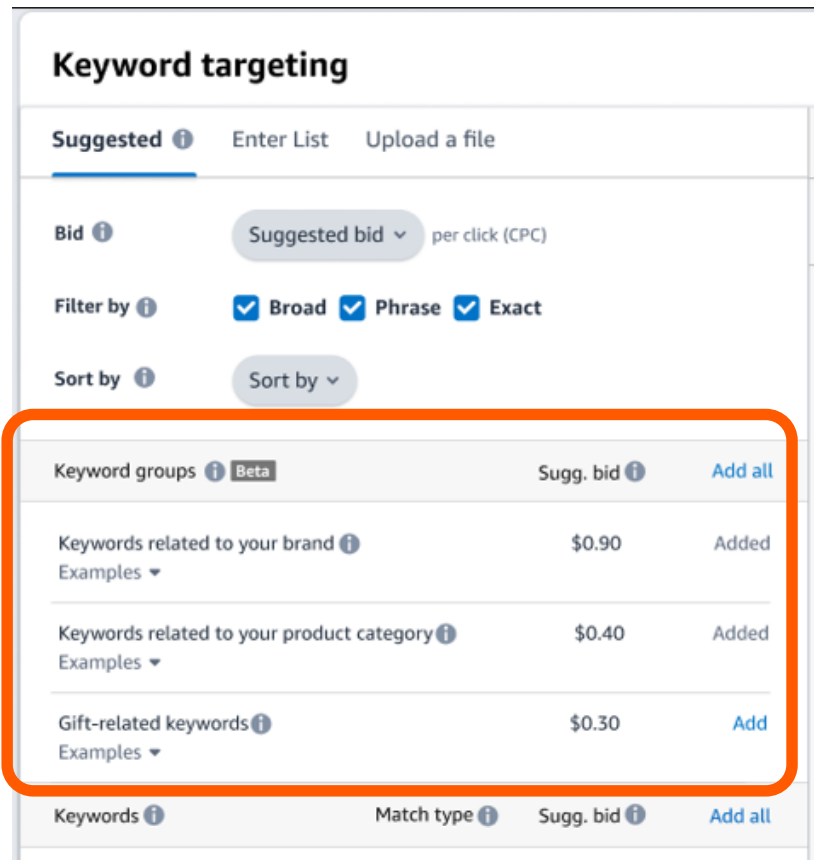
Task: Expand Examples under Gift-related keywords
Action: (109, 753)
